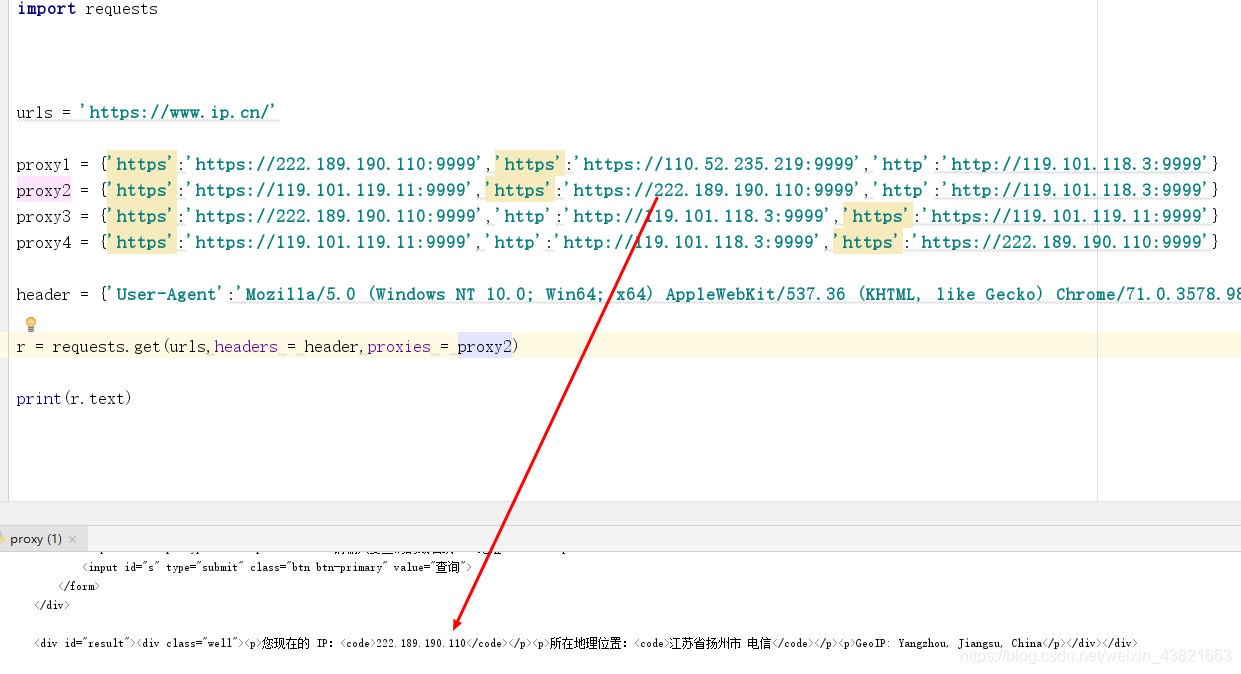Click the proxy3 variable name

point(43,216)
